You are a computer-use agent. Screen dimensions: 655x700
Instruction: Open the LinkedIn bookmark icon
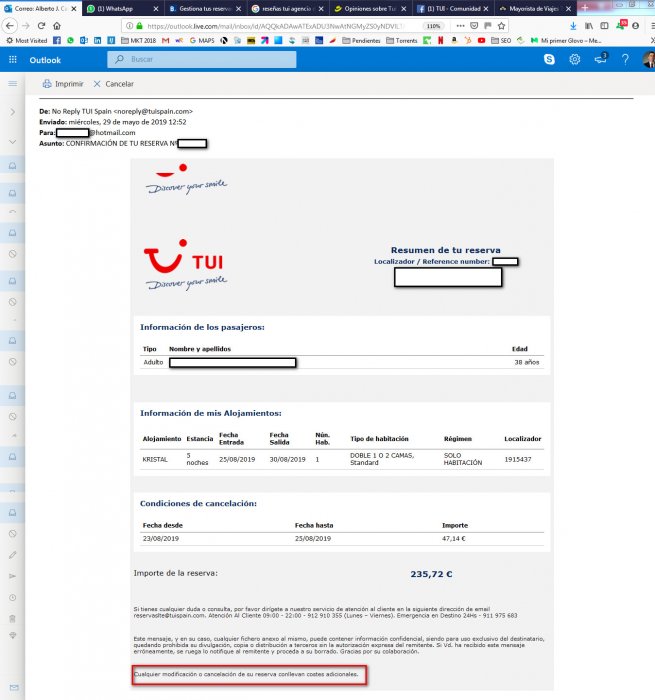click(x=97, y=41)
